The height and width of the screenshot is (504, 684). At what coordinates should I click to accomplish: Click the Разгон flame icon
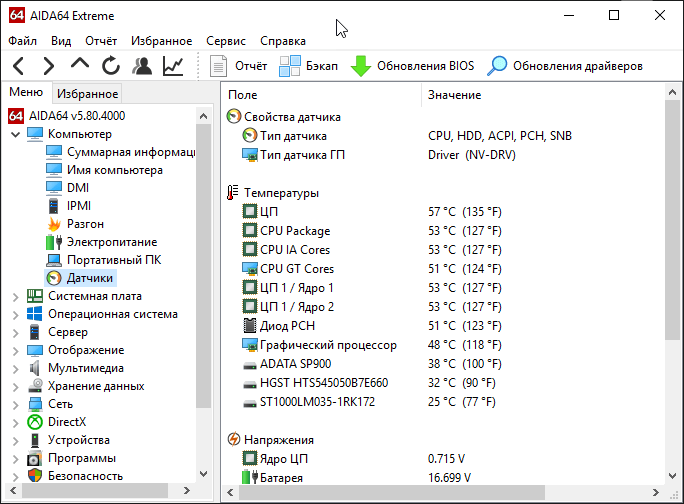click(54, 224)
